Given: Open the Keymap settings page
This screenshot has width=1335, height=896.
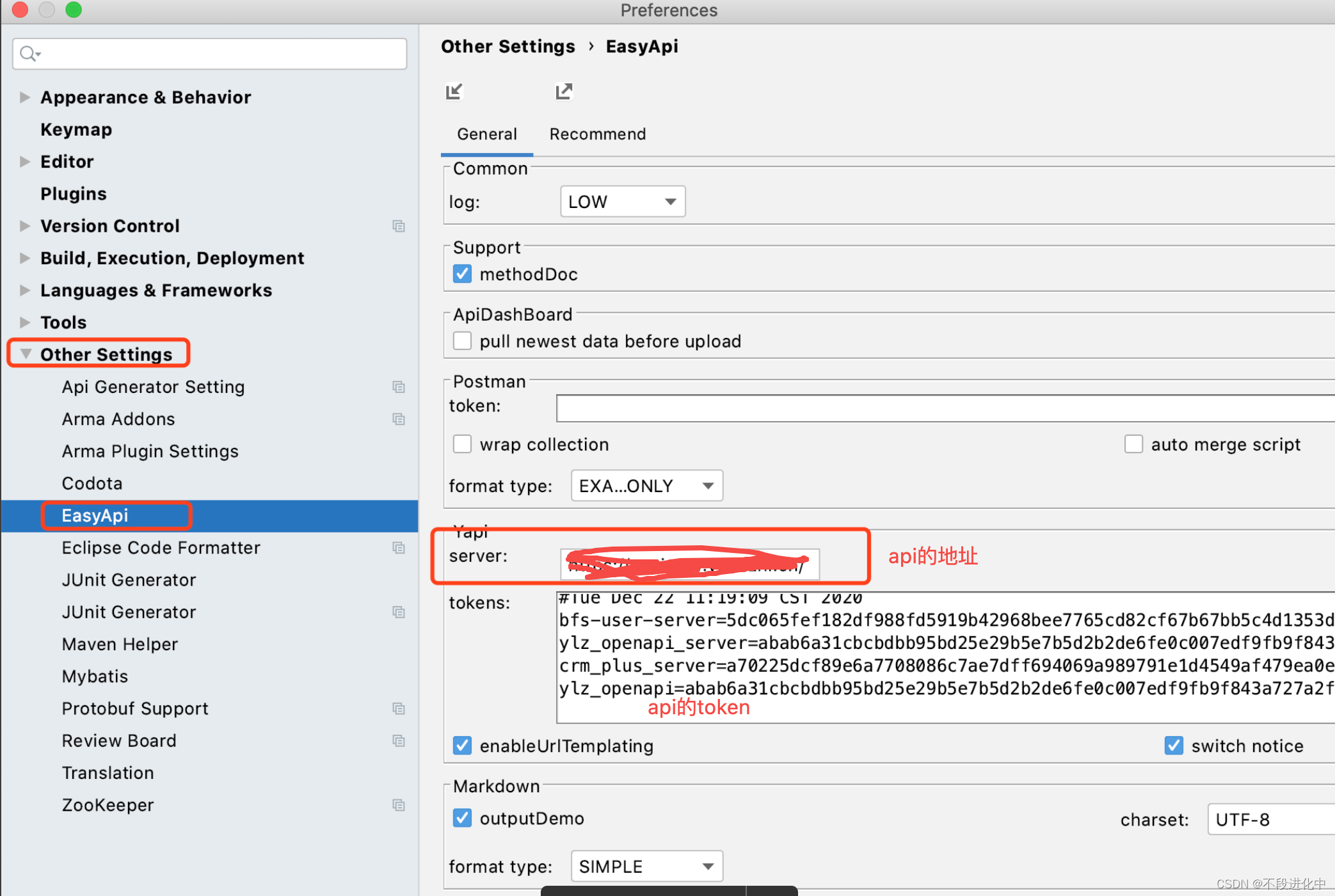Looking at the screenshot, I should pos(76,129).
